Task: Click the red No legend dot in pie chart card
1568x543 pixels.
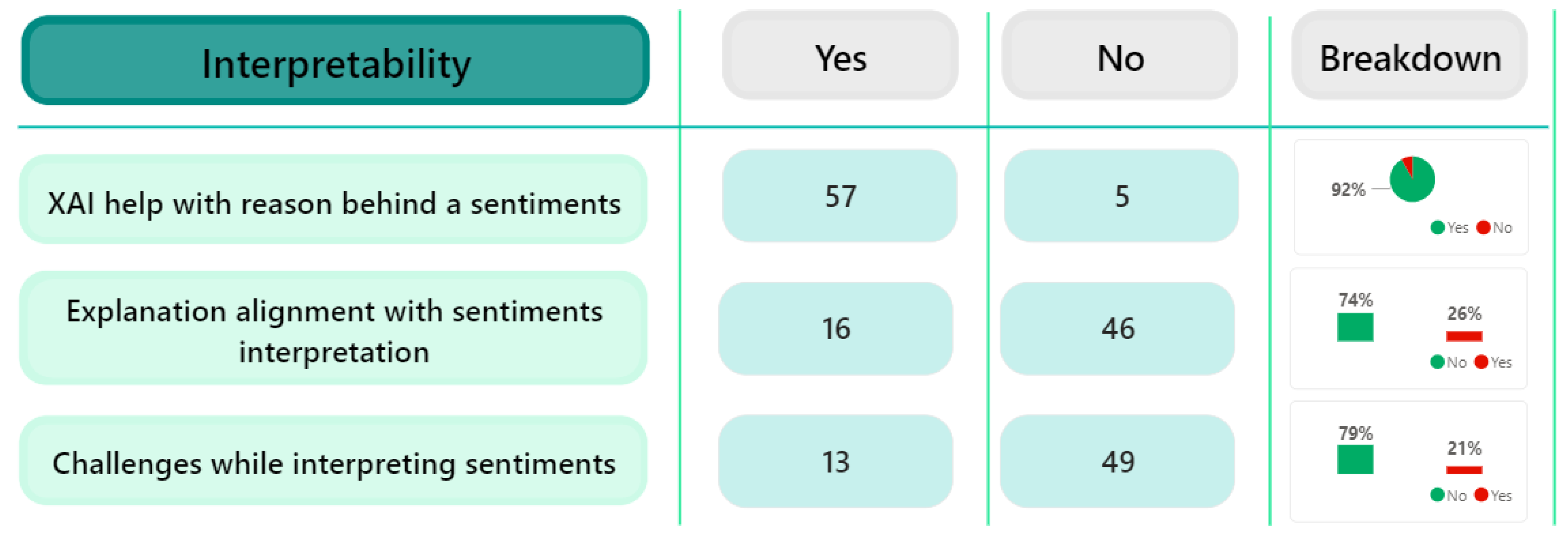Action: point(1483,228)
